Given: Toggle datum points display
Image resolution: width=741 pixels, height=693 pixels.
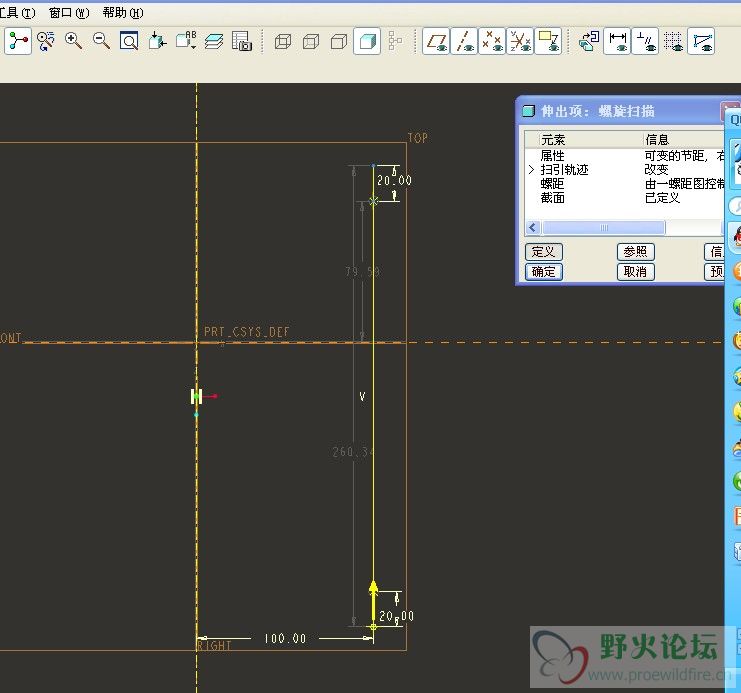Looking at the screenshot, I should click(x=492, y=41).
